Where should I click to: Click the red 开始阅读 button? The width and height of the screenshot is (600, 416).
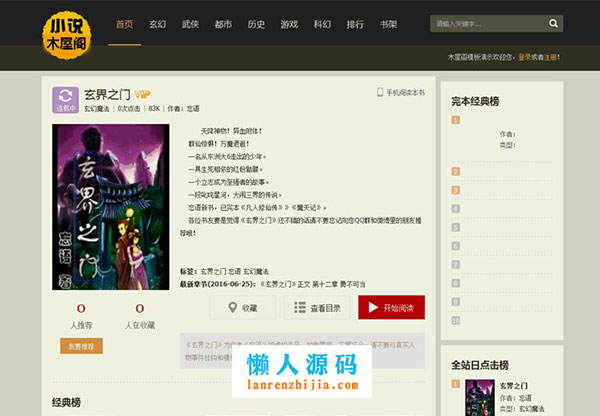click(x=391, y=307)
